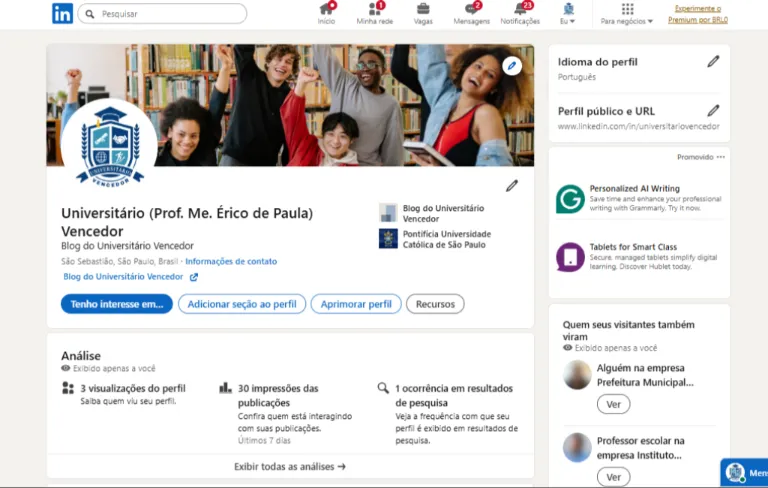Click the Hublet tablet ad logo

pyautogui.click(x=570, y=257)
